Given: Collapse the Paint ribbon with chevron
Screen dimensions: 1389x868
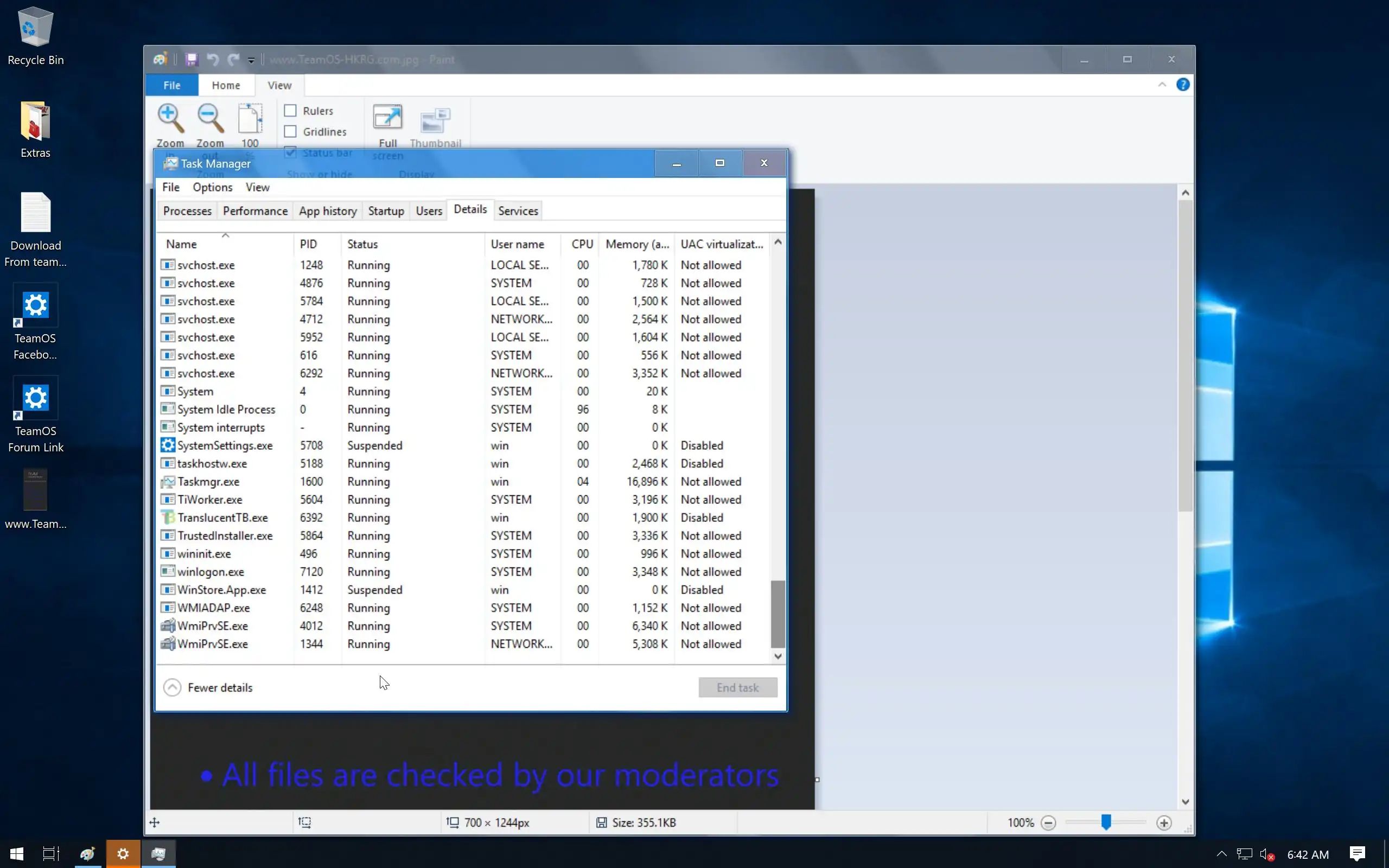Looking at the screenshot, I should click(x=1162, y=85).
